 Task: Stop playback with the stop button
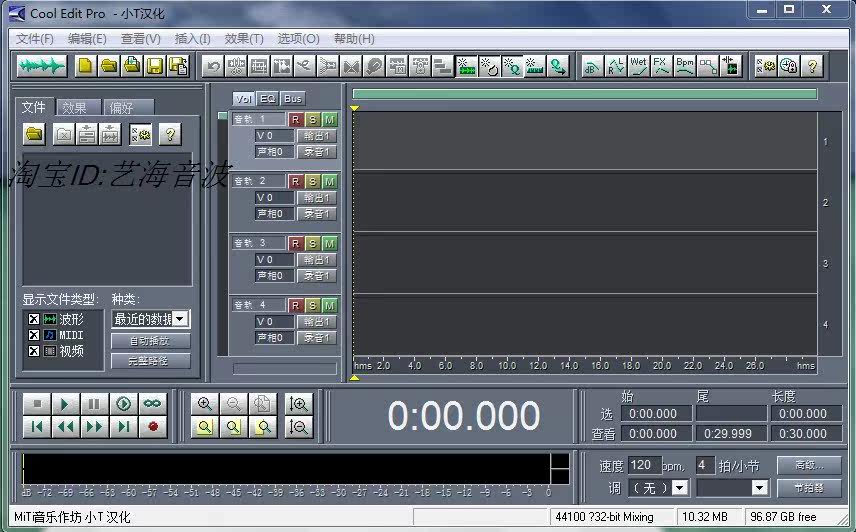coord(37,404)
